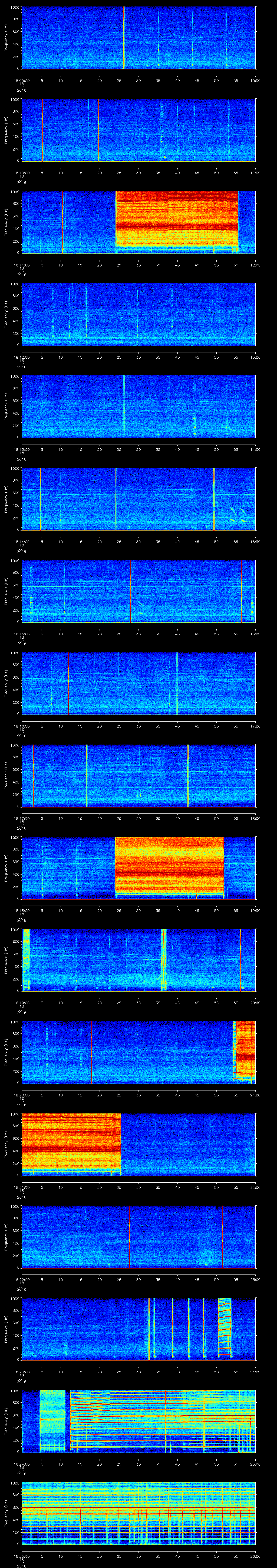Click the 18:10:00 start time label
This screenshot has width=277, height=1568.
(x=21, y=173)
